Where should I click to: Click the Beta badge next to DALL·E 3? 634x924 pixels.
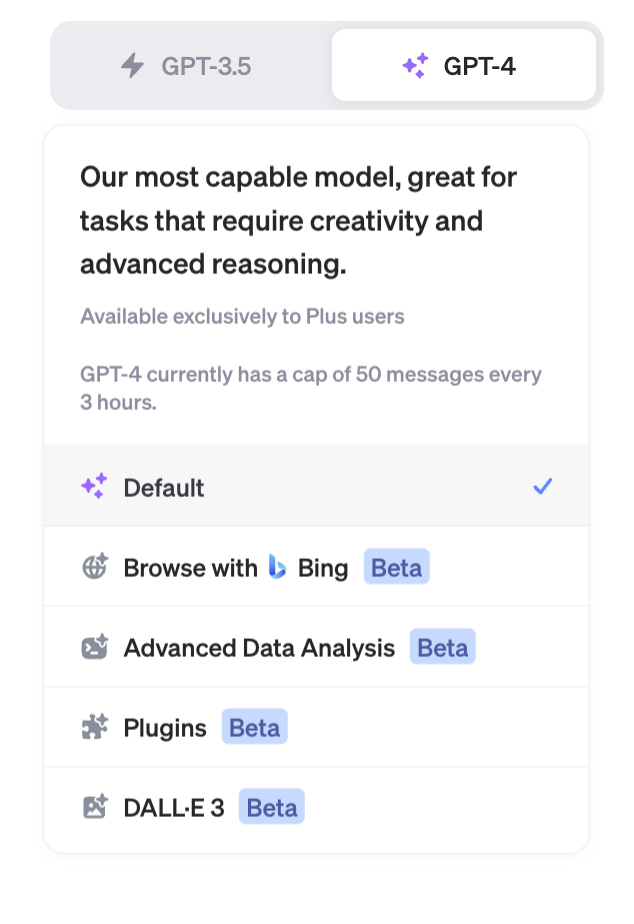point(272,807)
